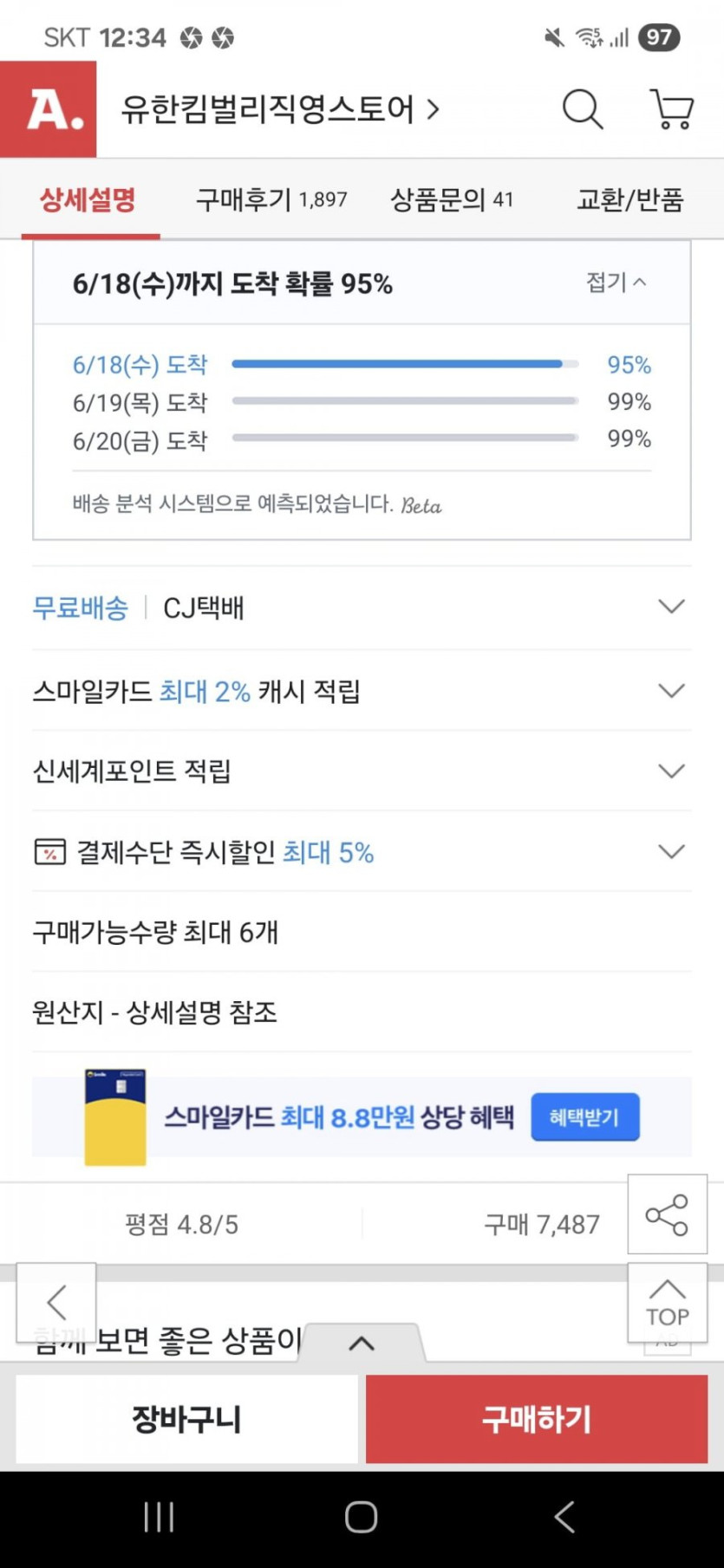Image resolution: width=724 pixels, height=1568 pixels.
Task: Open the search magnifier icon
Action: (x=583, y=109)
